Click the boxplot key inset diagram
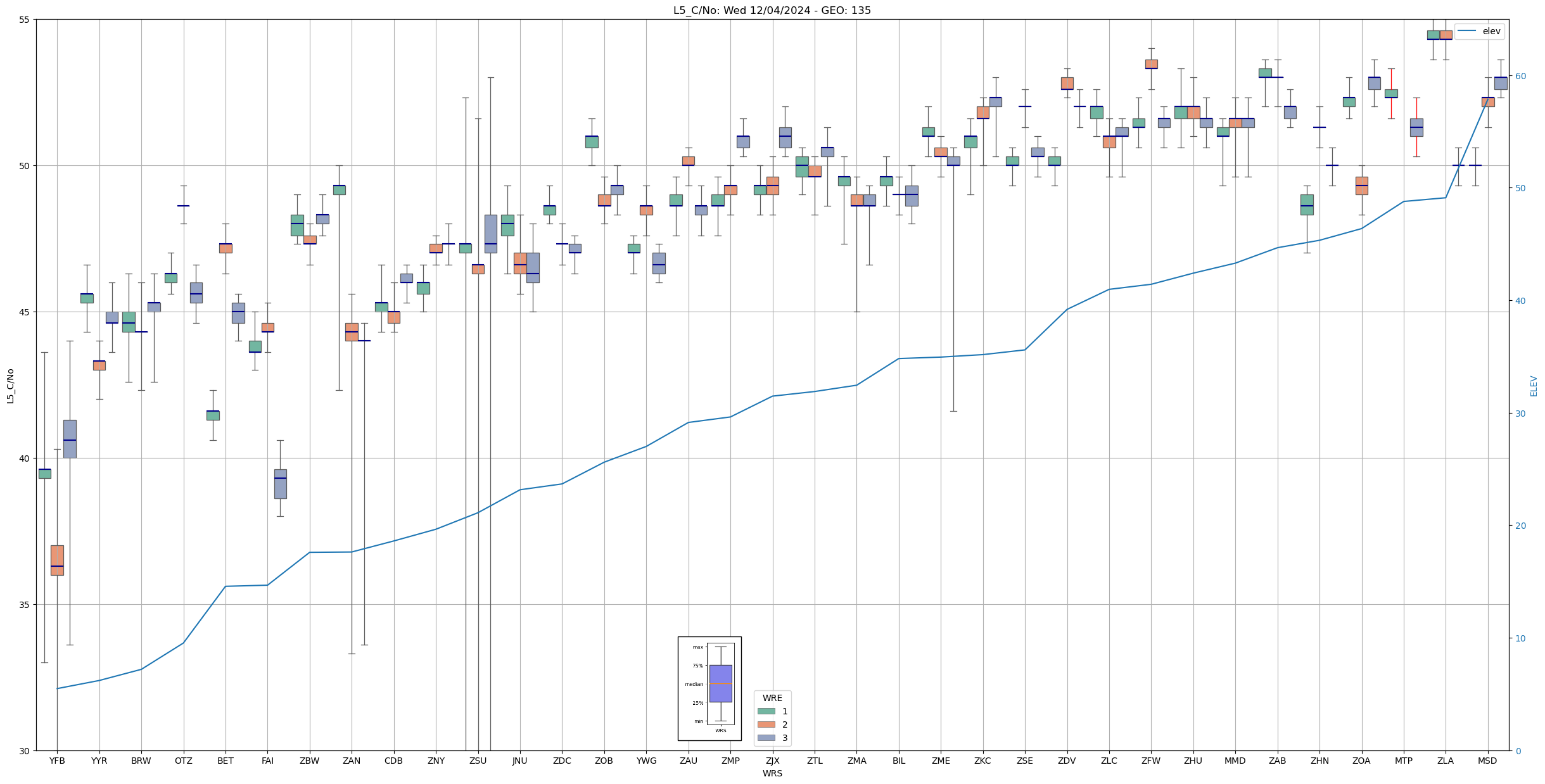1545x784 pixels. (709, 688)
